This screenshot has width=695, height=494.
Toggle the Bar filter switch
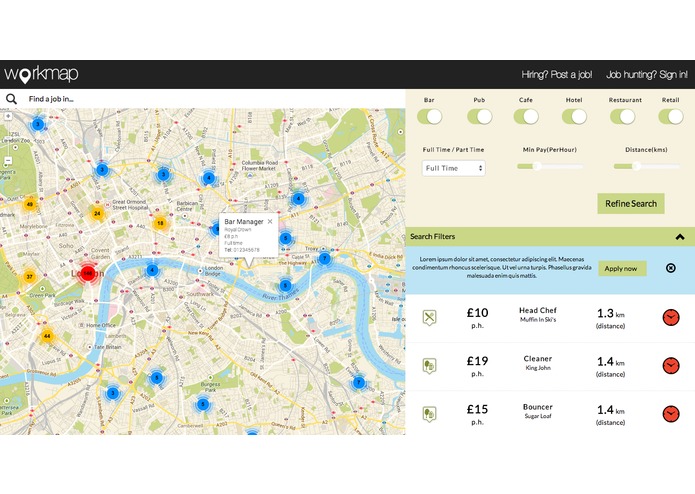coord(429,117)
